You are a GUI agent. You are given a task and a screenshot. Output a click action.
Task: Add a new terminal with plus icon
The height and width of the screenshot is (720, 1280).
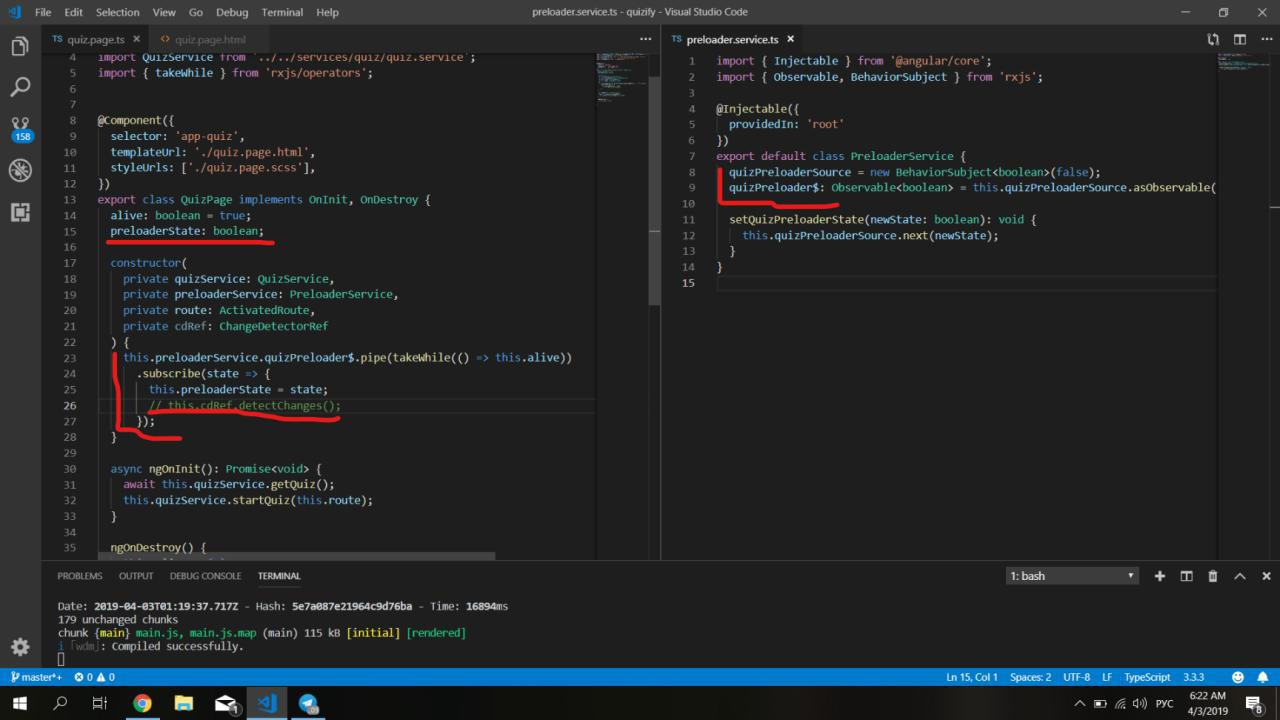pos(1160,576)
